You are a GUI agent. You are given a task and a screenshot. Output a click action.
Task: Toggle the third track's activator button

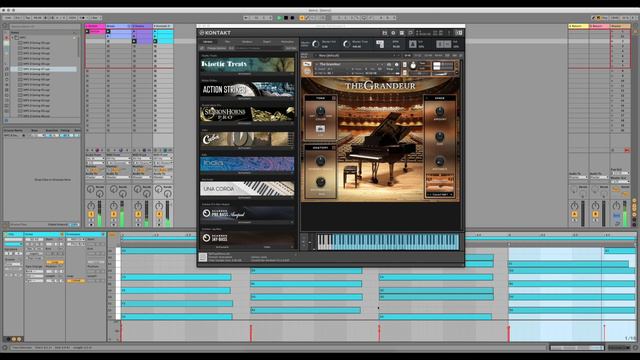[x=138, y=214]
